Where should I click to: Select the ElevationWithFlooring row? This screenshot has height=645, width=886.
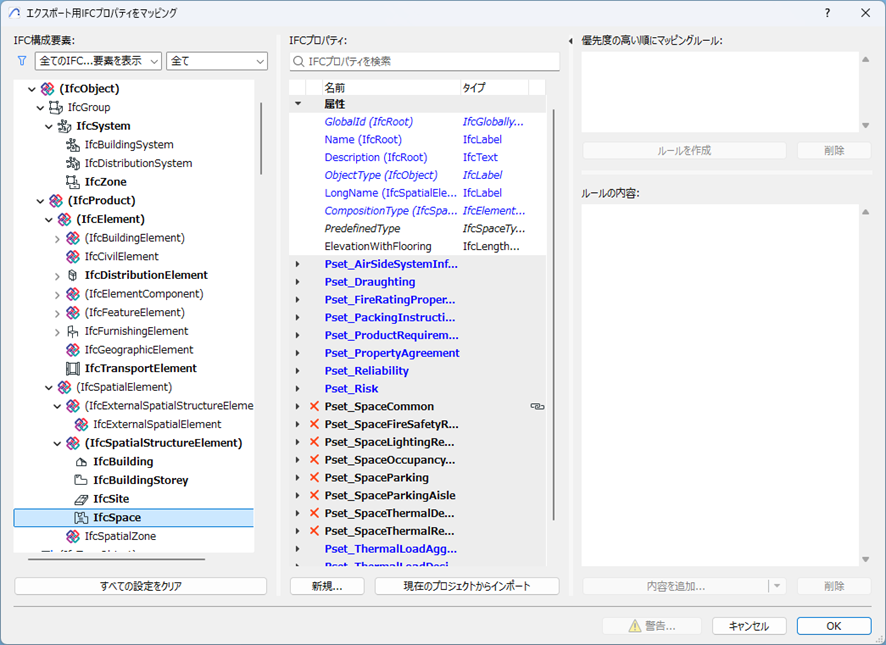point(417,246)
